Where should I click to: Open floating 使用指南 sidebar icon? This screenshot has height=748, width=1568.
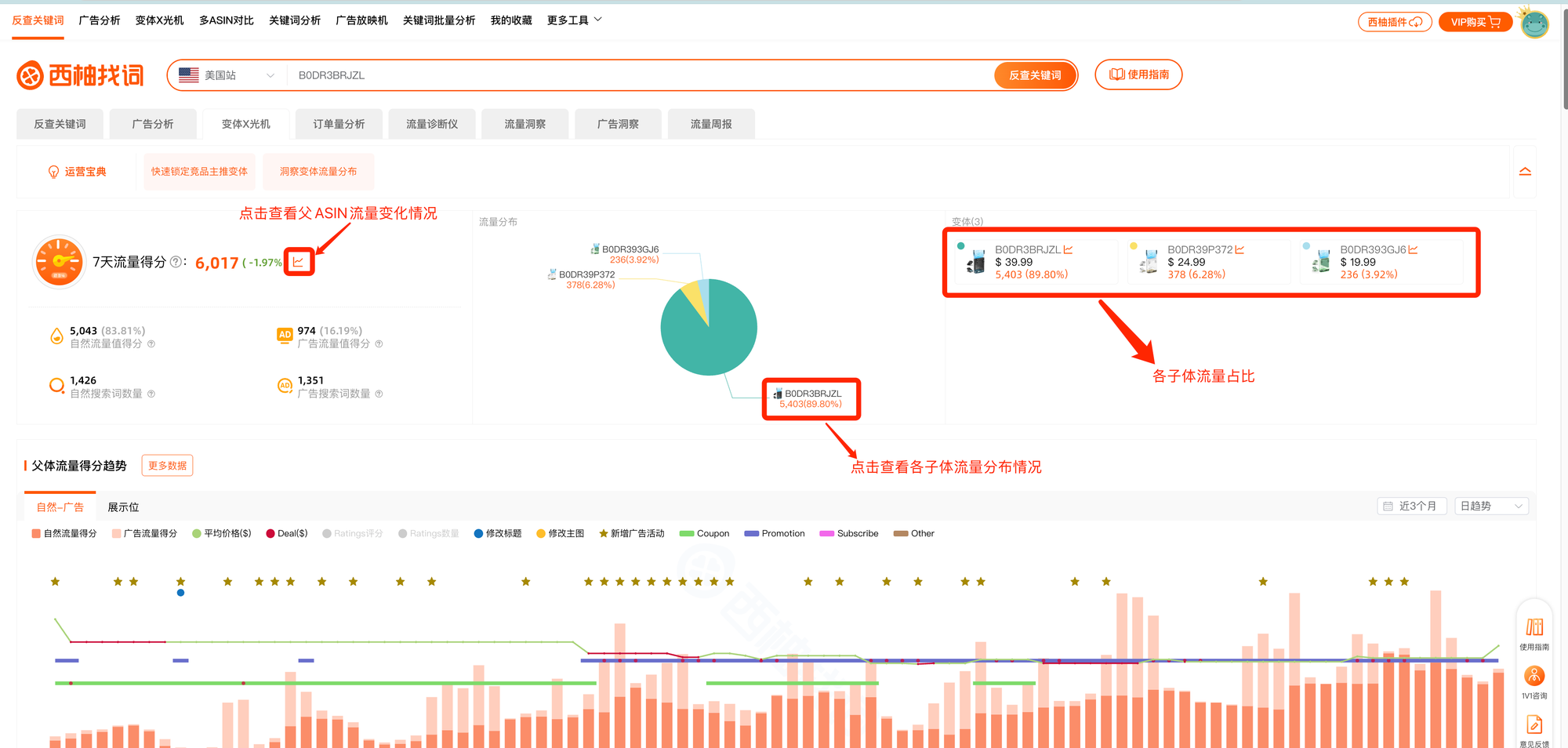1534,633
